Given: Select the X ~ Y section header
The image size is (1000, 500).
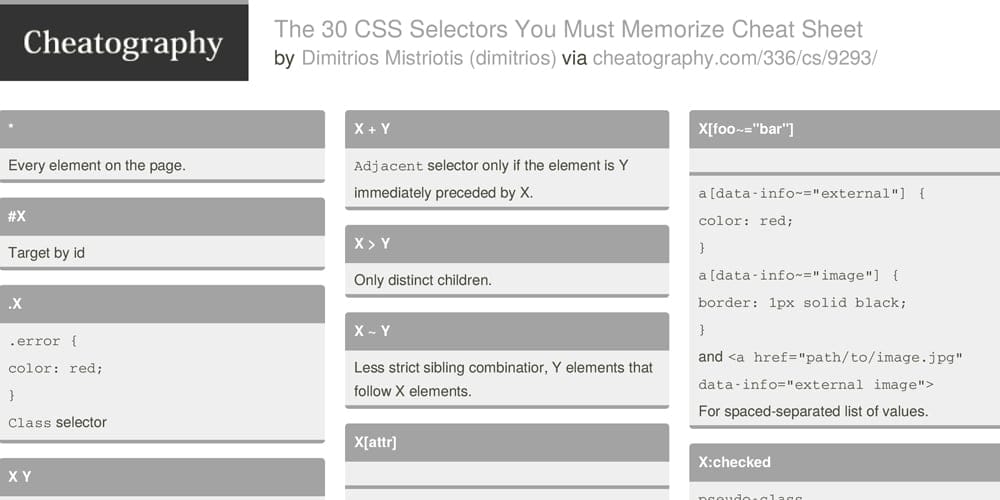Looking at the screenshot, I should click(x=507, y=331).
